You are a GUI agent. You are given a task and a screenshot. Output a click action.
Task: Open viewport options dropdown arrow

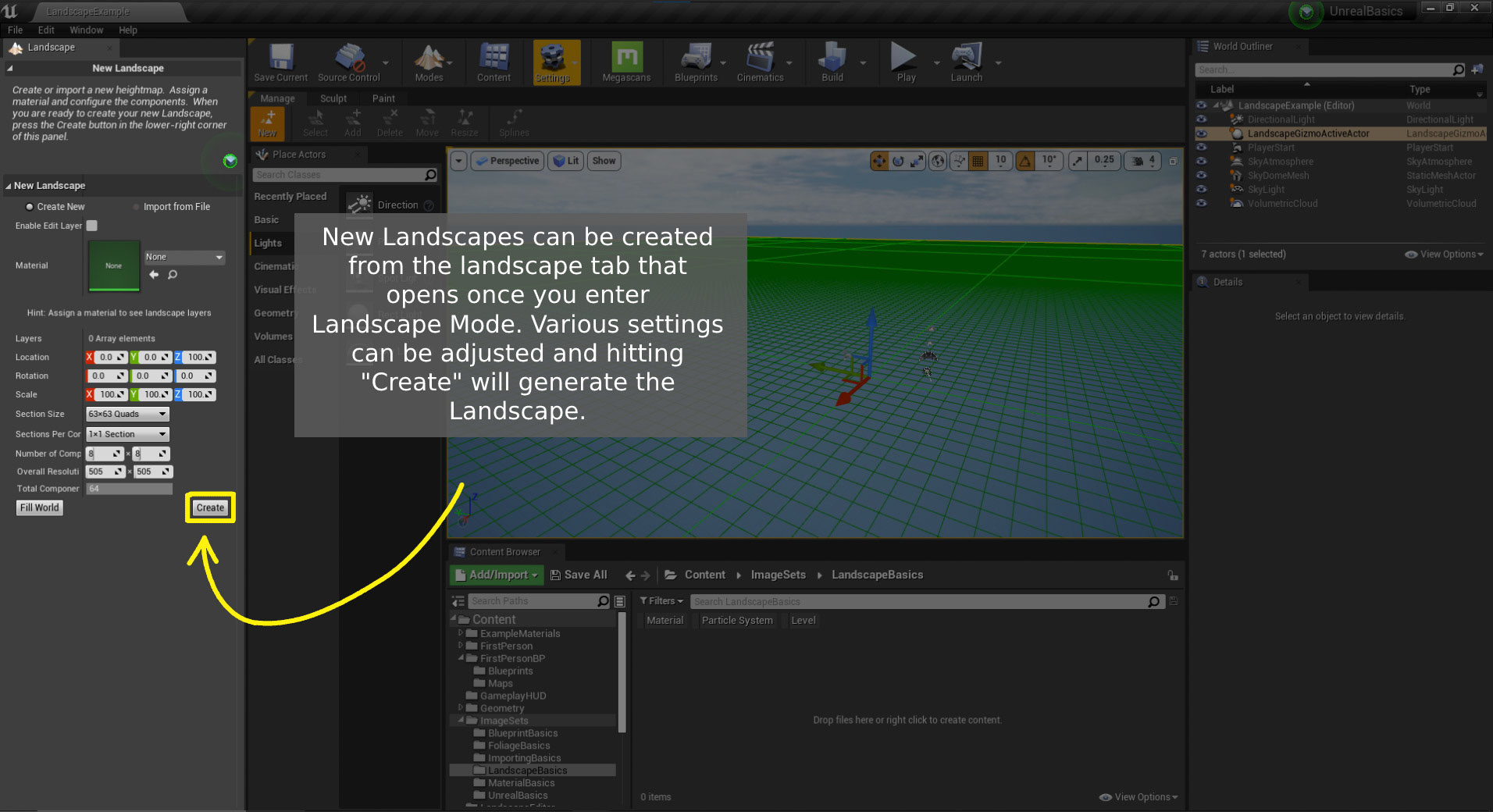459,161
